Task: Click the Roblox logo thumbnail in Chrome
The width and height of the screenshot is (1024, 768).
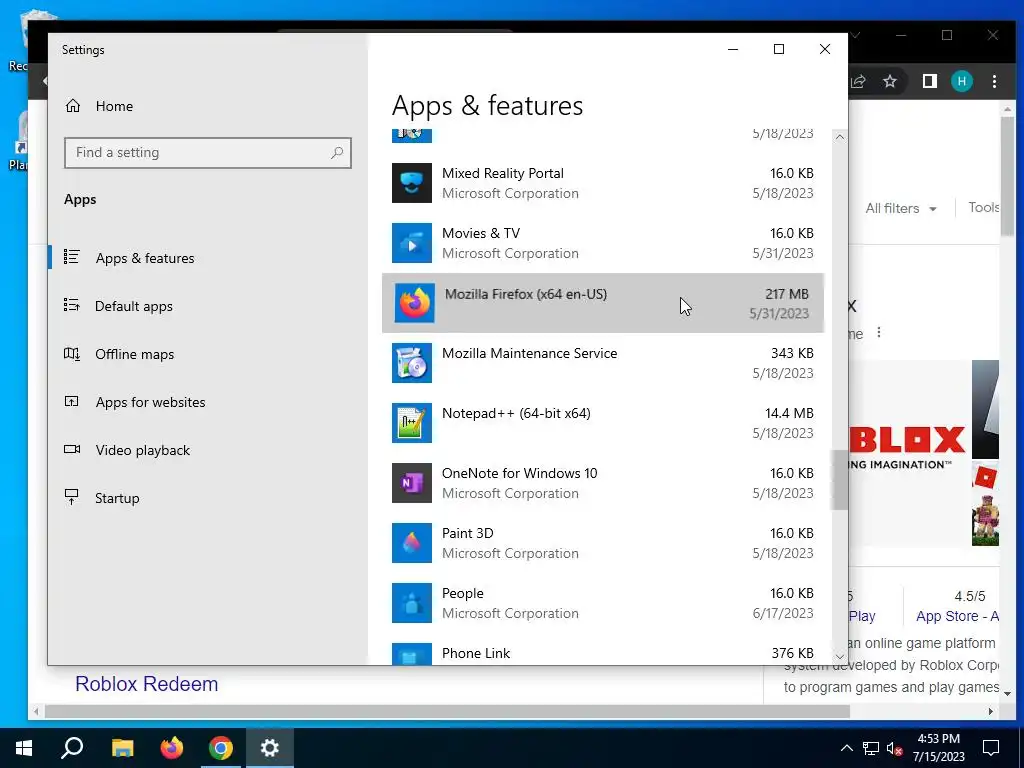Action: pyautogui.click(x=909, y=451)
